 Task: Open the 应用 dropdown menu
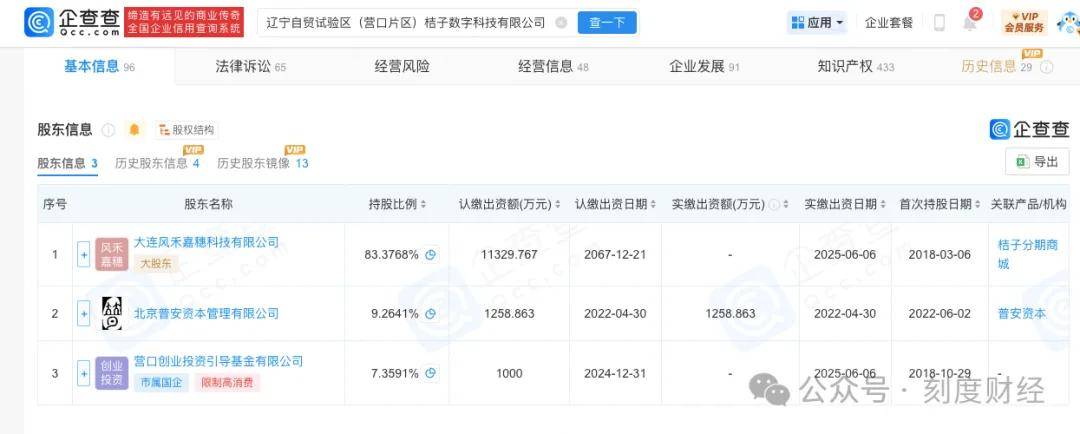[x=818, y=23]
